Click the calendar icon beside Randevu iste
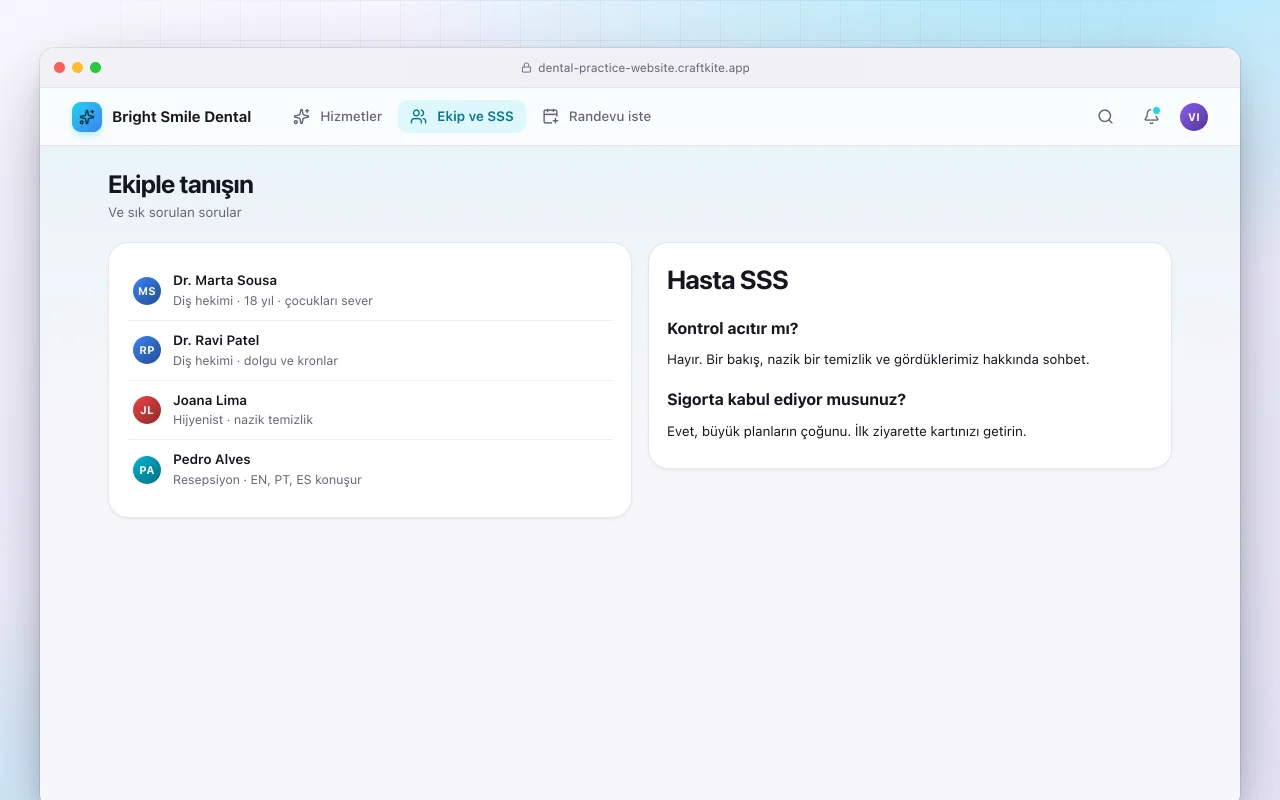The width and height of the screenshot is (1280, 800). [550, 117]
